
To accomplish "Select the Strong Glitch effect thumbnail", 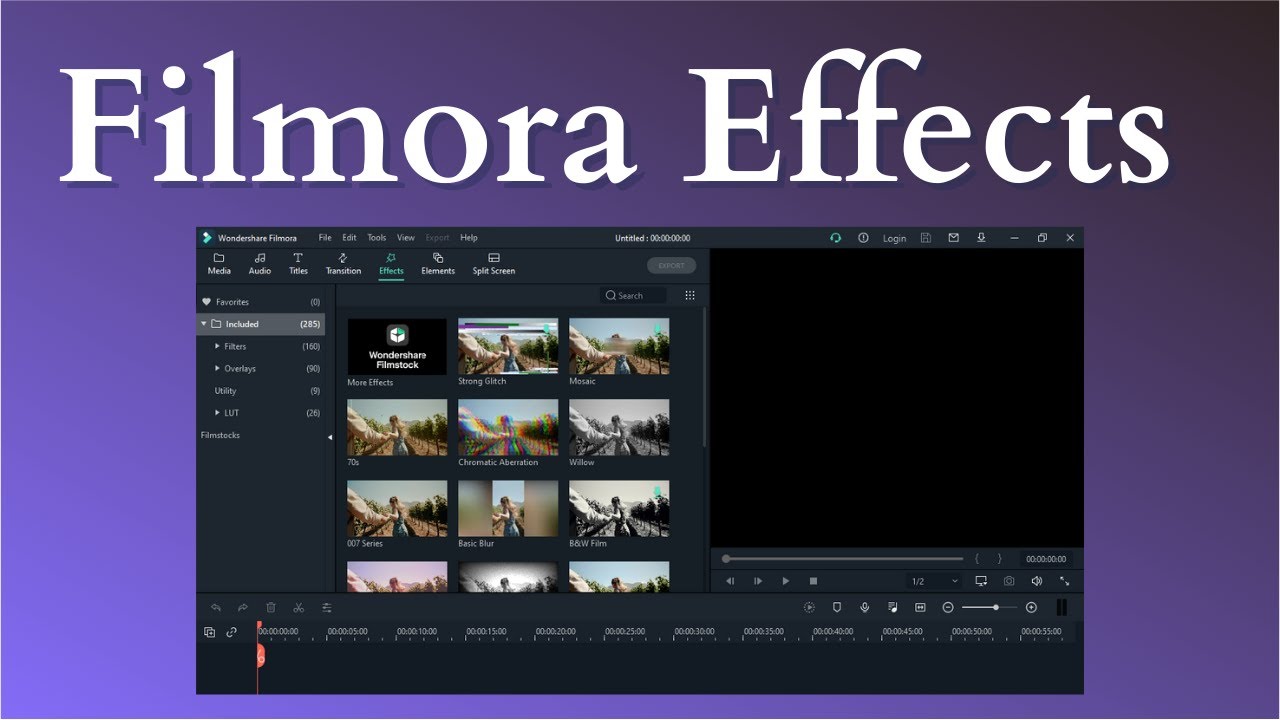I will pos(508,347).
